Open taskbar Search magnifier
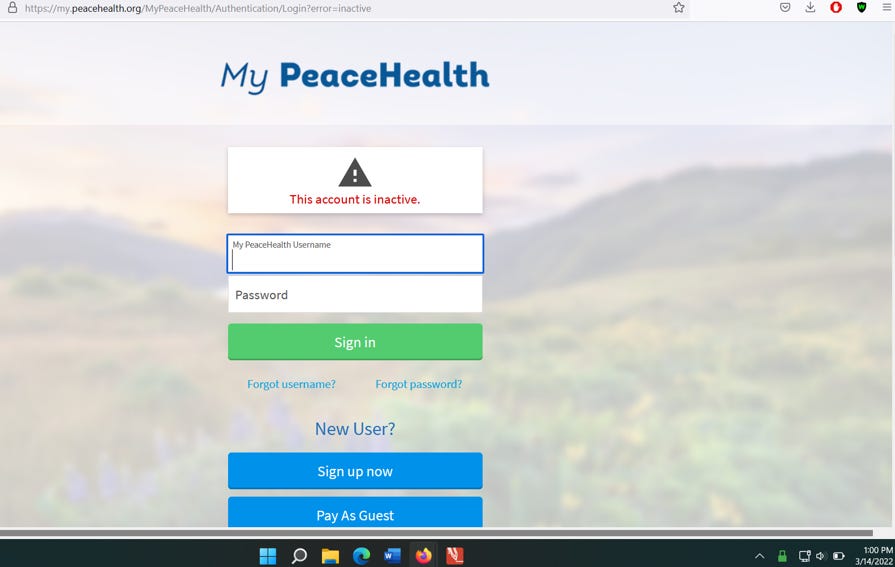The height and width of the screenshot is (567, 895). click(x=299, y=556)
